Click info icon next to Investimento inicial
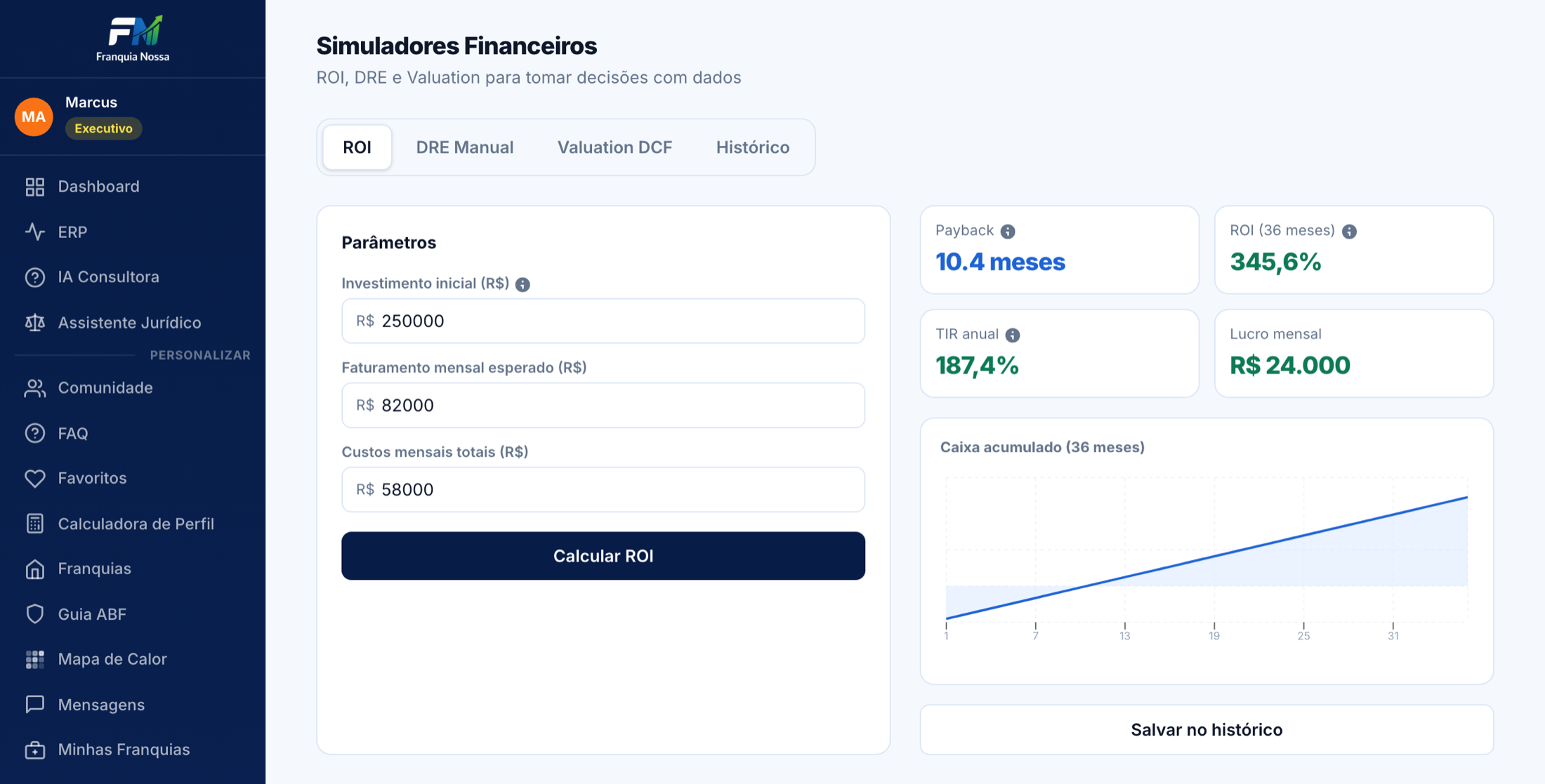Screen dimensions: 1545x784 coord(522,284)
